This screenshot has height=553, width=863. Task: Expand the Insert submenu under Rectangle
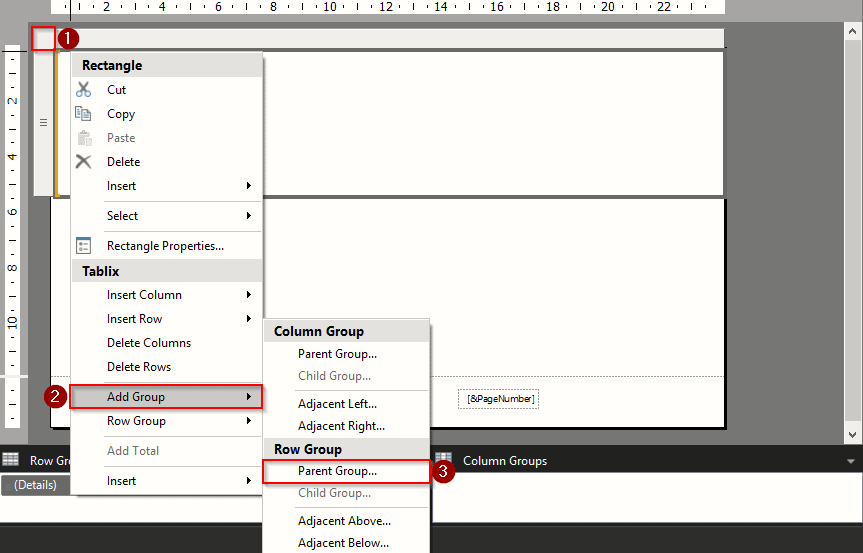click(x=167, y=185)
